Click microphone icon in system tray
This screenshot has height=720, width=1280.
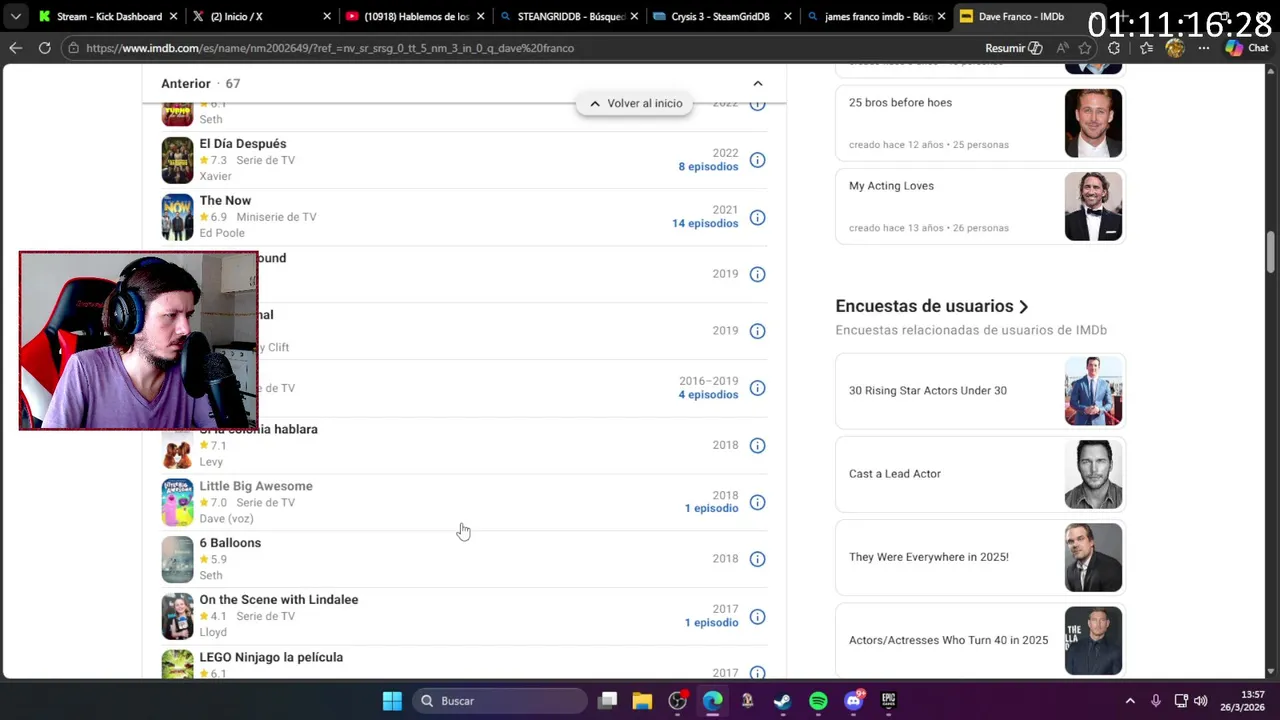point(1155,701)
